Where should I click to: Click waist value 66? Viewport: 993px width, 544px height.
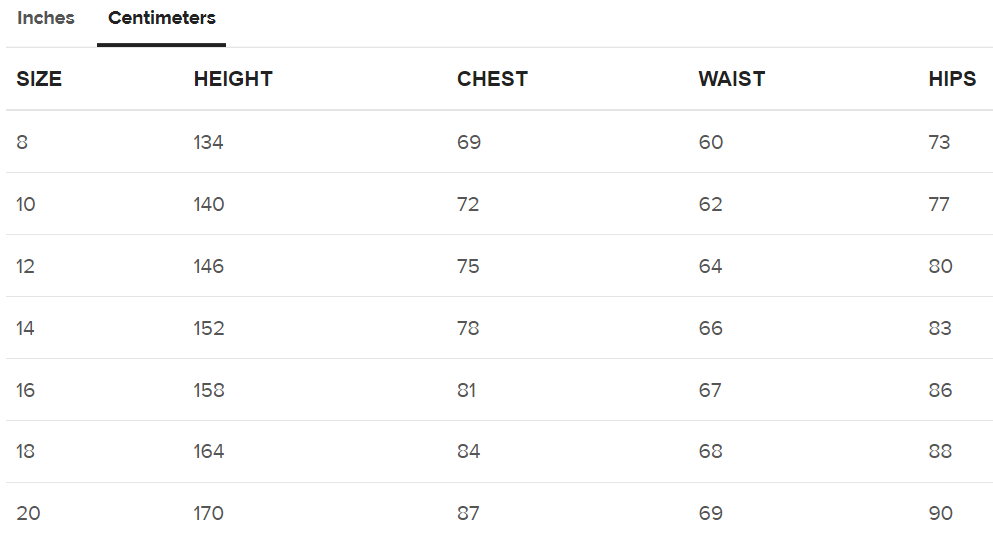pos(710,329)
